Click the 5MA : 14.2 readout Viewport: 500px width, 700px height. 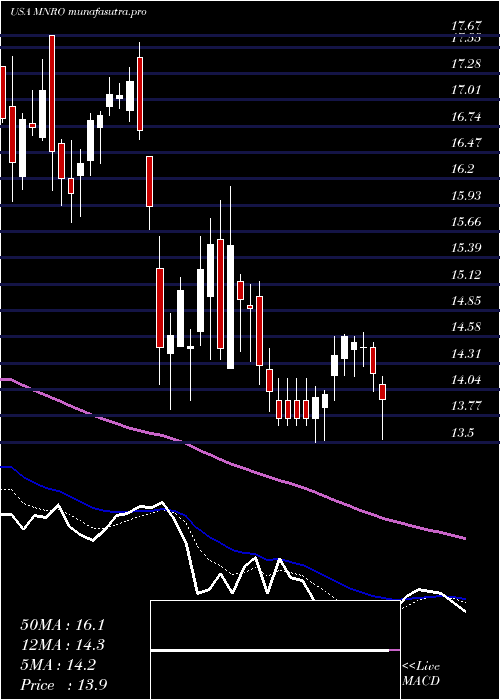(x=58, y=666)
